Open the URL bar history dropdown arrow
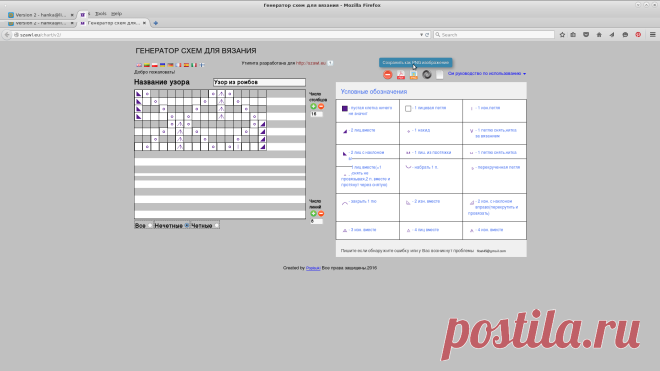Image resolution: width=660 pixels, height=371 pixels. 421,35
